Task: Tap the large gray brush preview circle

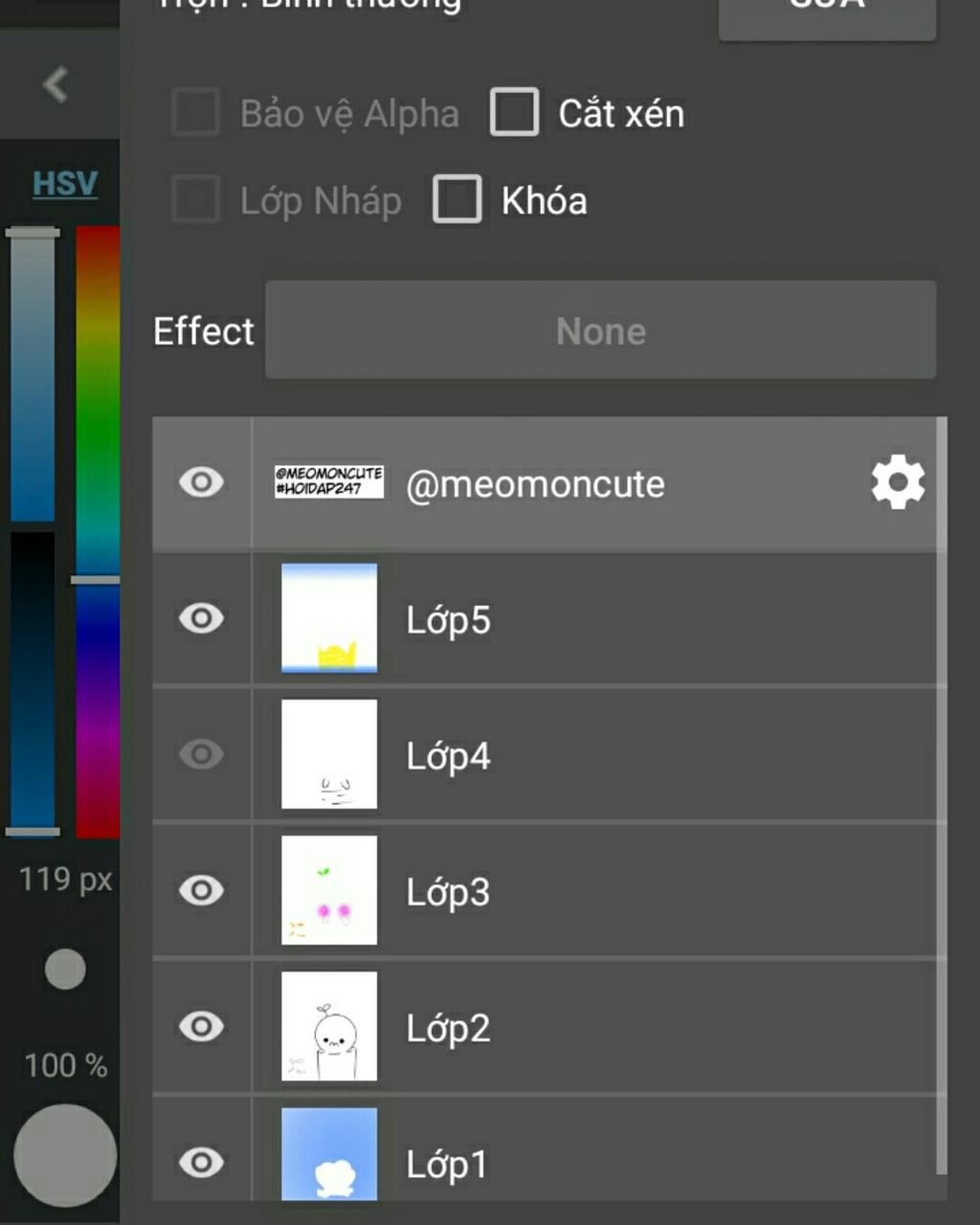Action: (x=65, y=1156)
